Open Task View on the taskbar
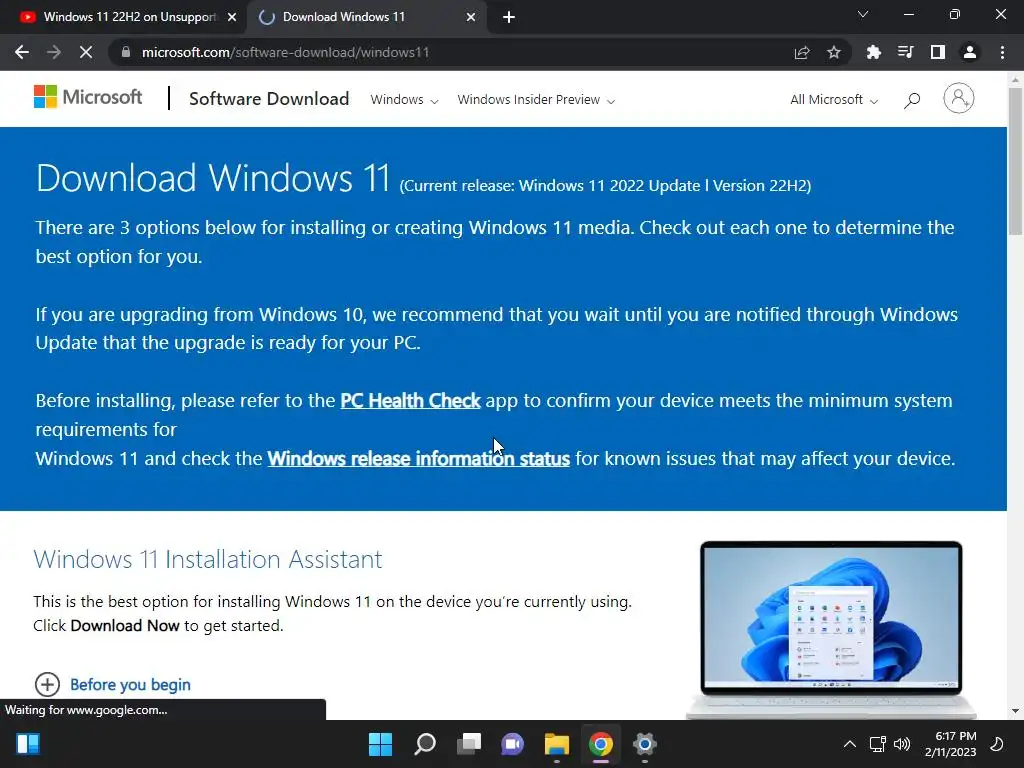This screenshot has height=768, width=1024. 468,744
